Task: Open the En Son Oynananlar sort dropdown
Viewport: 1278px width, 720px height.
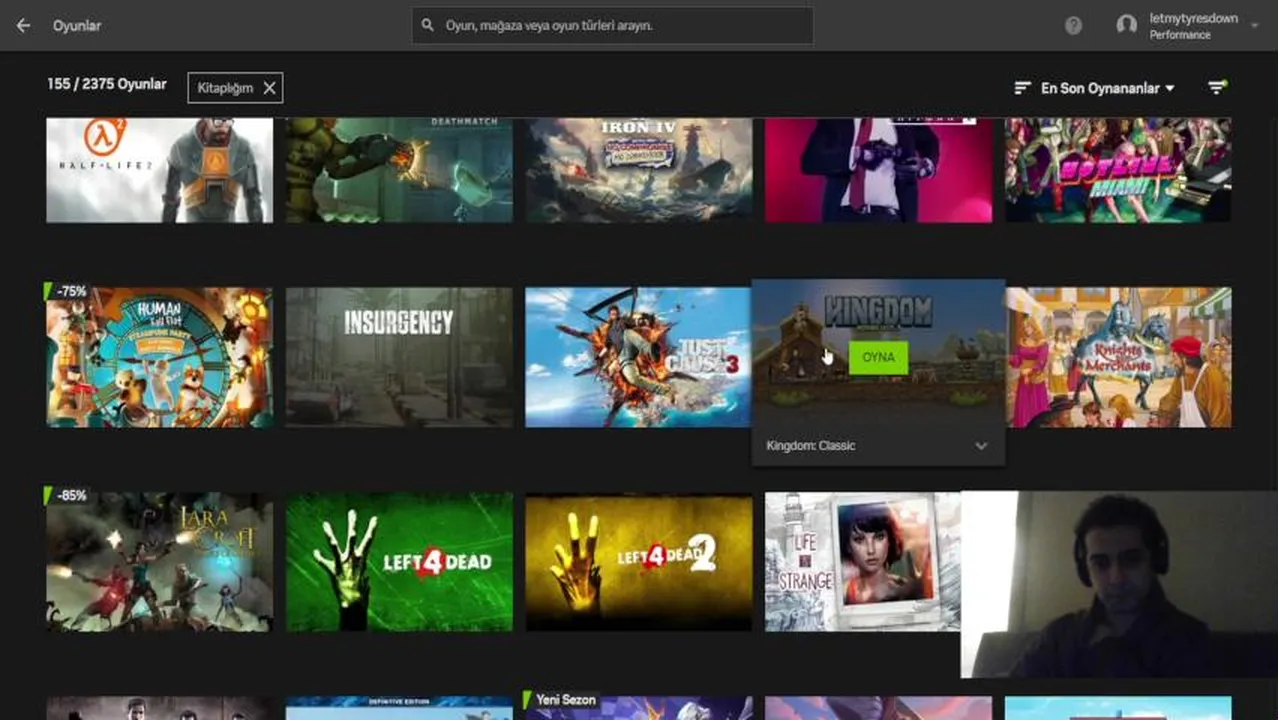Action: coord(1108,88)
